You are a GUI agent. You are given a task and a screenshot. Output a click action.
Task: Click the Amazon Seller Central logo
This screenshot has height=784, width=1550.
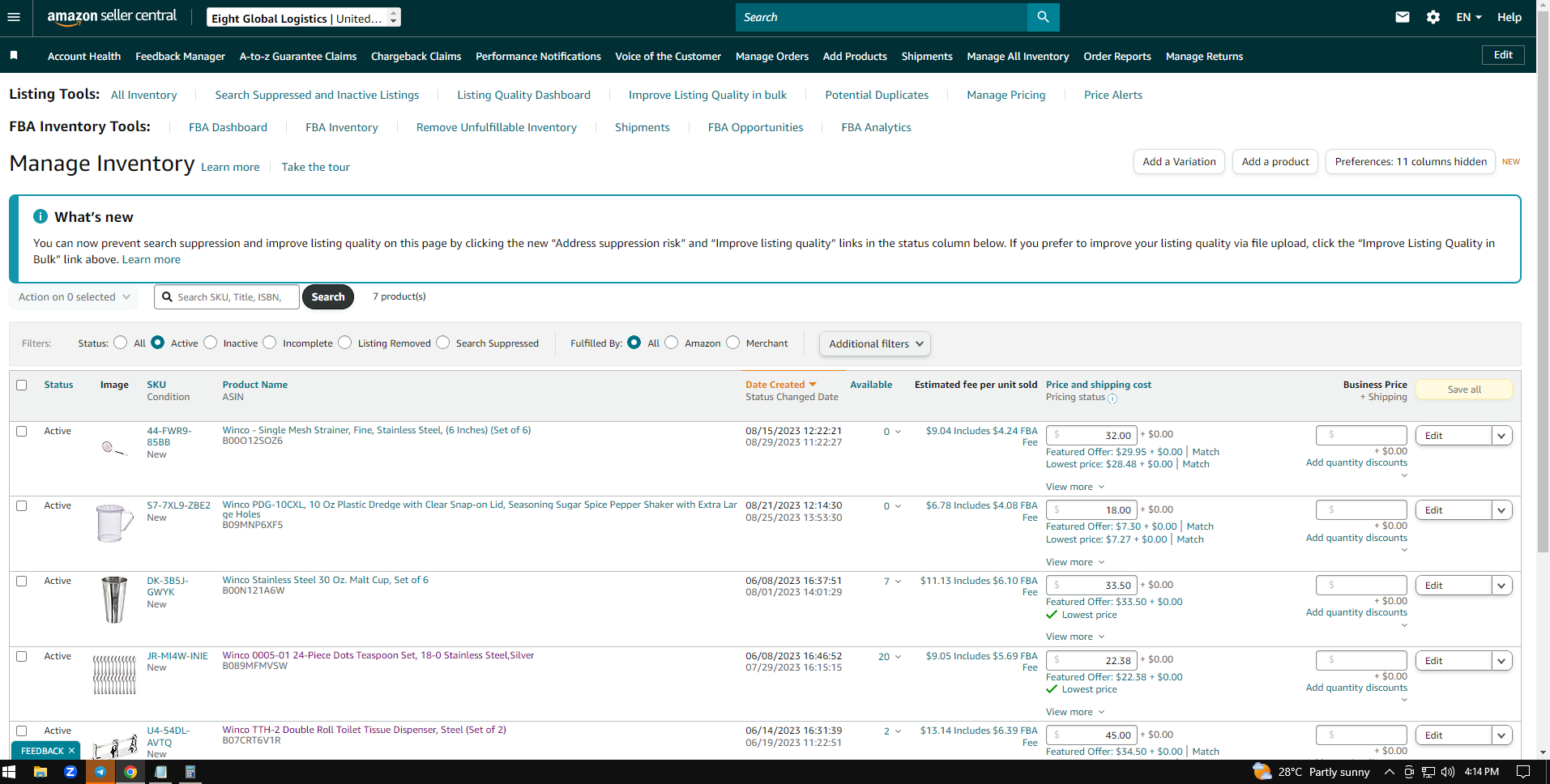[x=112, y=17]
